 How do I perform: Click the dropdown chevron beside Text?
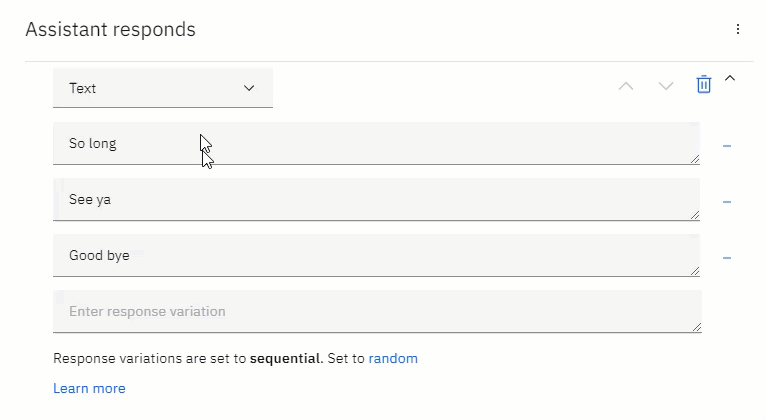pyautogui.click(x=249, y=88)
